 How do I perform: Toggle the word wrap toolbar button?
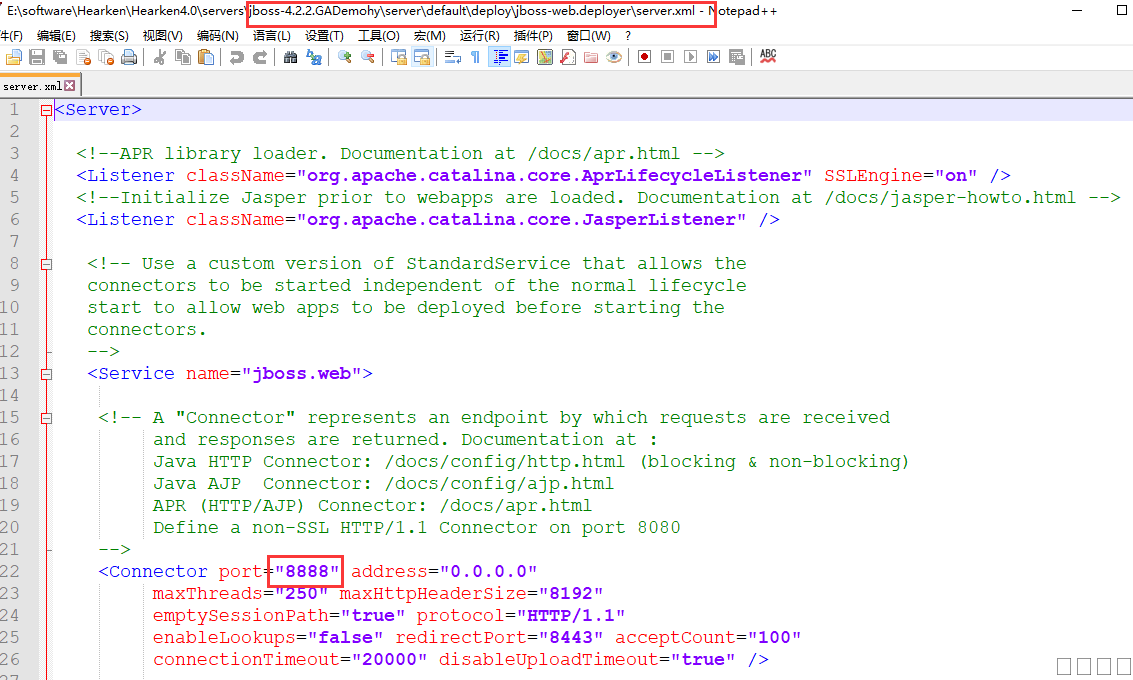point(452,58)
